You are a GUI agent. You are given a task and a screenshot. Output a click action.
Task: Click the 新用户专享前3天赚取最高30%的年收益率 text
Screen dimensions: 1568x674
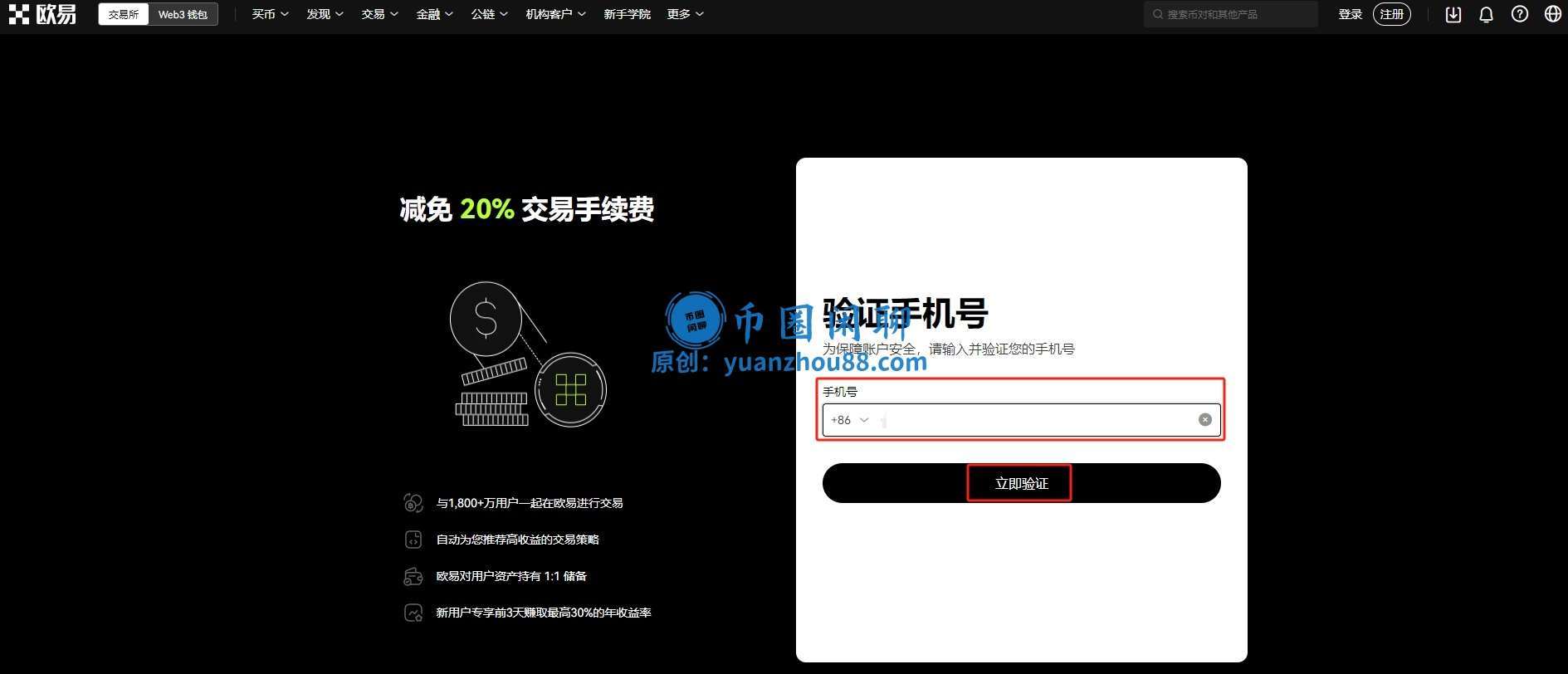tap(544, 613)
